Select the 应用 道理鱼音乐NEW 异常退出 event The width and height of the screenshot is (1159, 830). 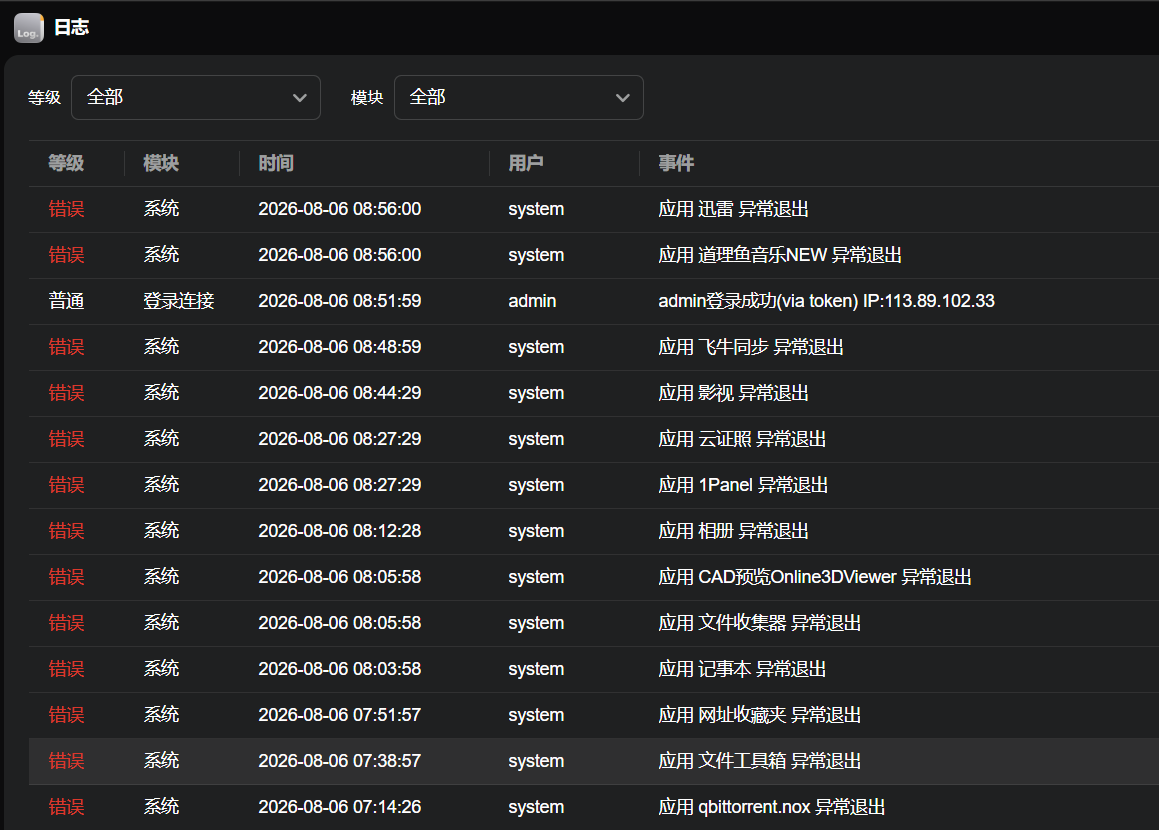coord(780,255)
